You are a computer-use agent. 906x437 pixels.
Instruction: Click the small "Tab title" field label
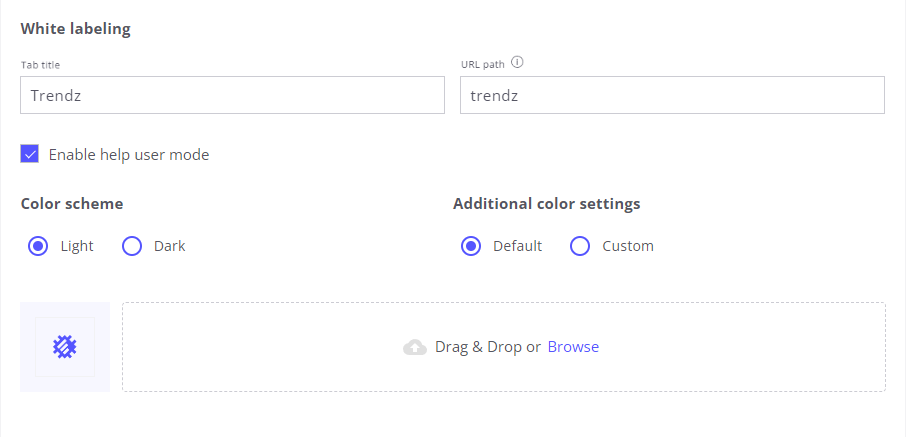tap(40, 65)
